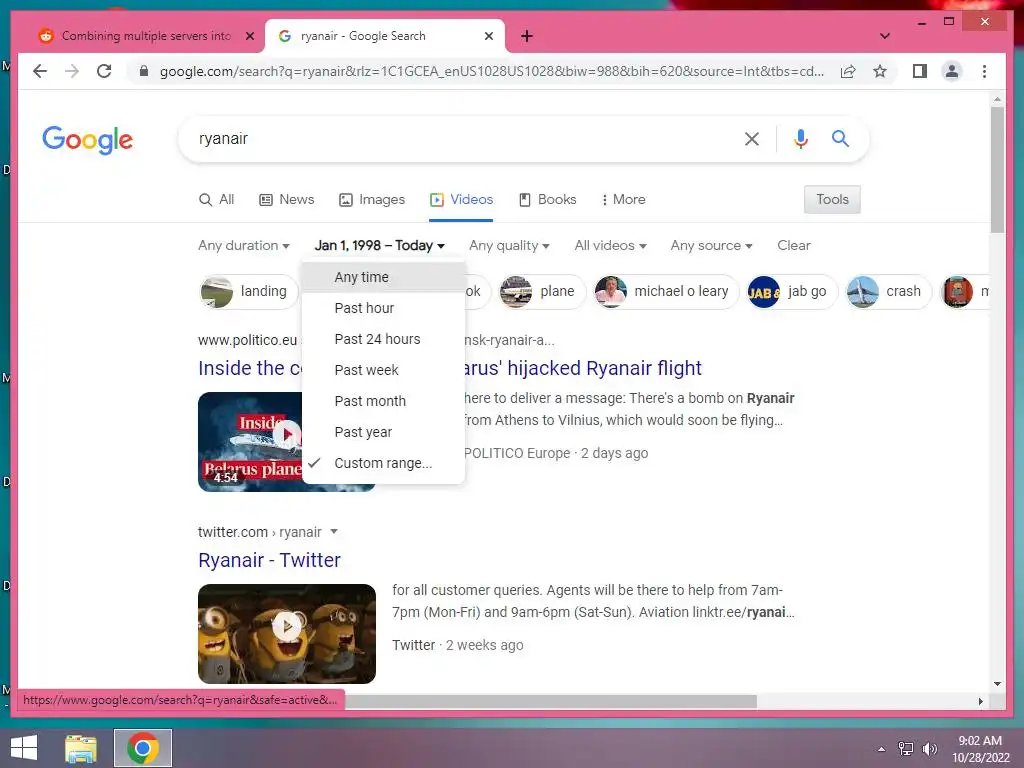The width and height of the screenshot is (1024, 768).
Task: Select the plane suggestion chip
Action: pyautogui.click(x=543, y=291)
